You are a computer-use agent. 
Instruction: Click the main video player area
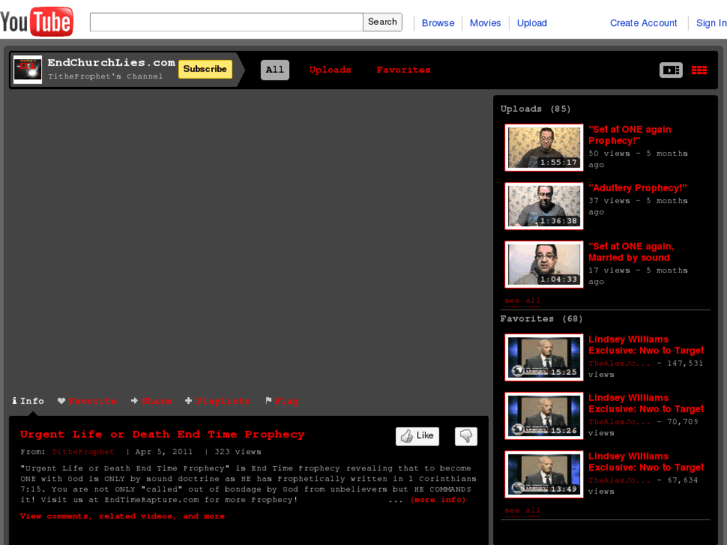249,241
